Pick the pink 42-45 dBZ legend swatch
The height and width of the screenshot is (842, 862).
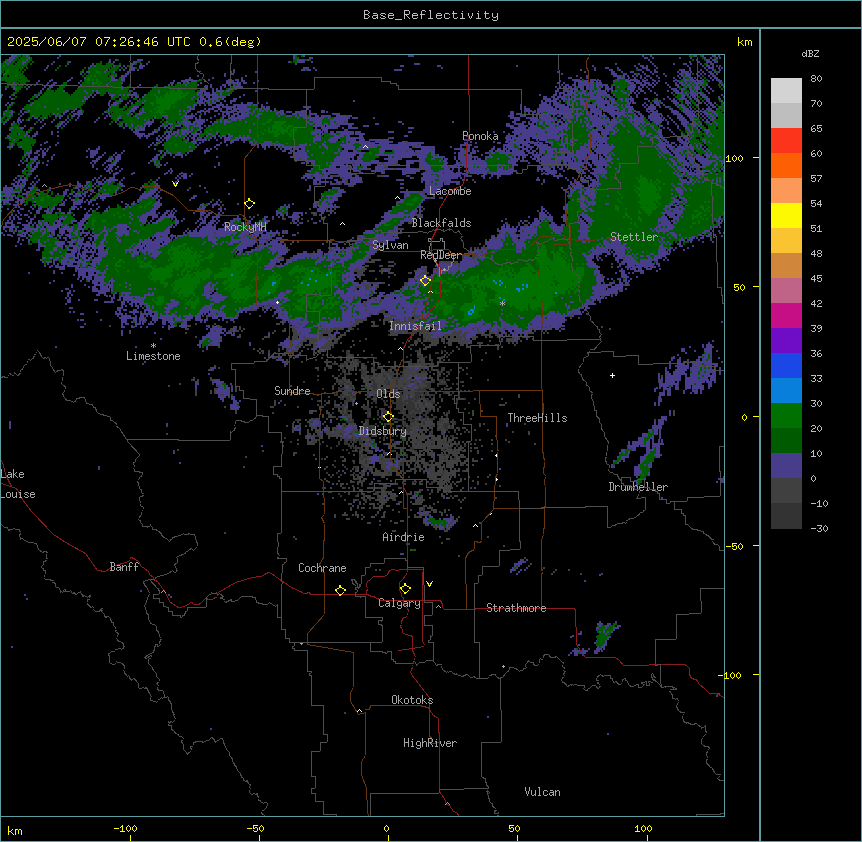coord(786,291)
